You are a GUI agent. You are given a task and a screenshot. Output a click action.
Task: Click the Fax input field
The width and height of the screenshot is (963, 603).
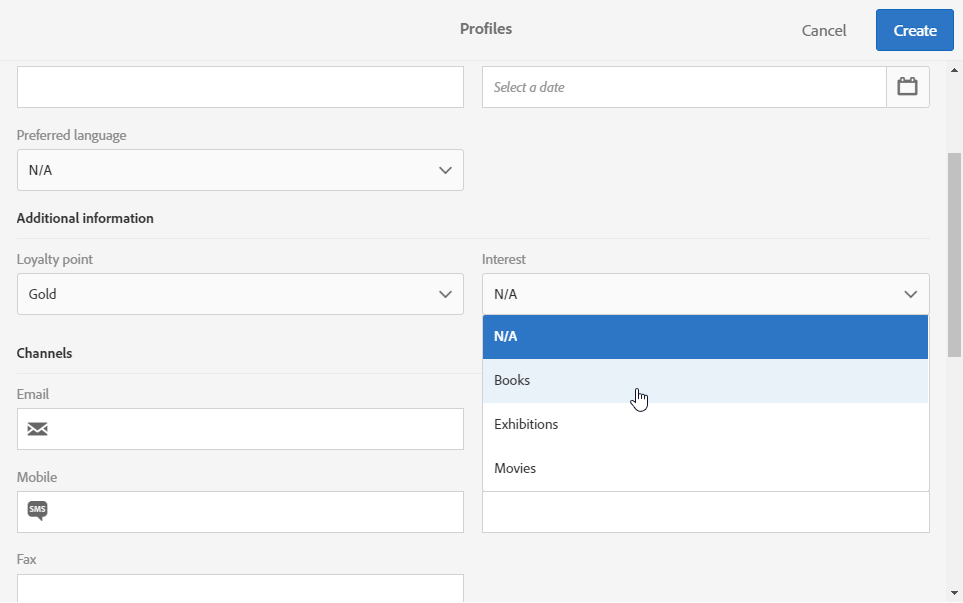point(240,588)
